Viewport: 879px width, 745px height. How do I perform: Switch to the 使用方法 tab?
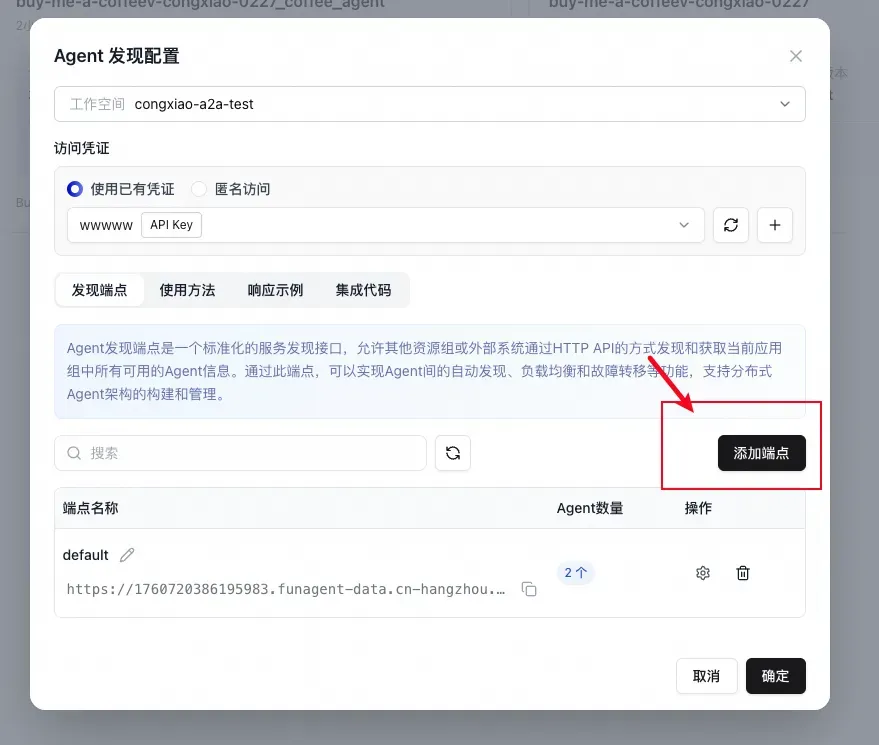[187, 290]
